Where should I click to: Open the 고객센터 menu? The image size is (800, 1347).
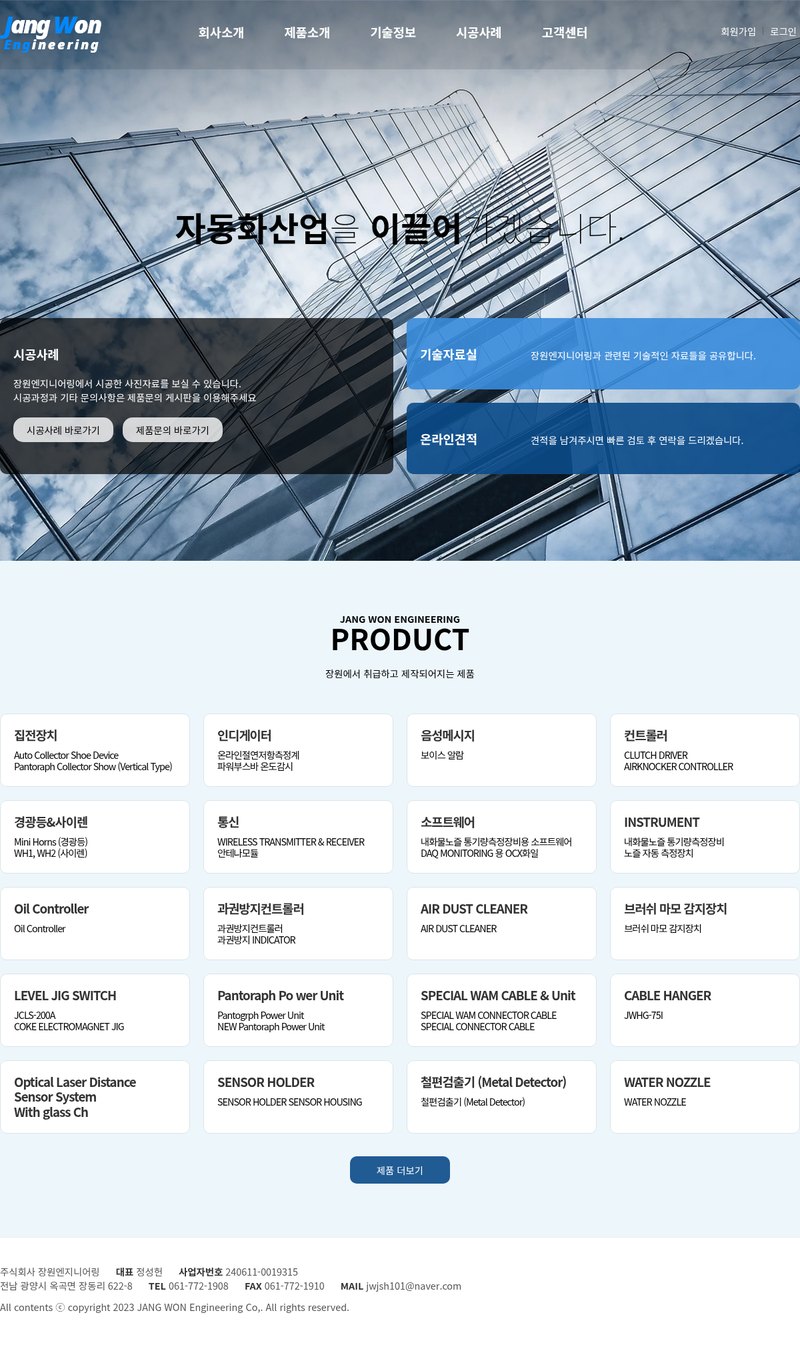[565, 33]
